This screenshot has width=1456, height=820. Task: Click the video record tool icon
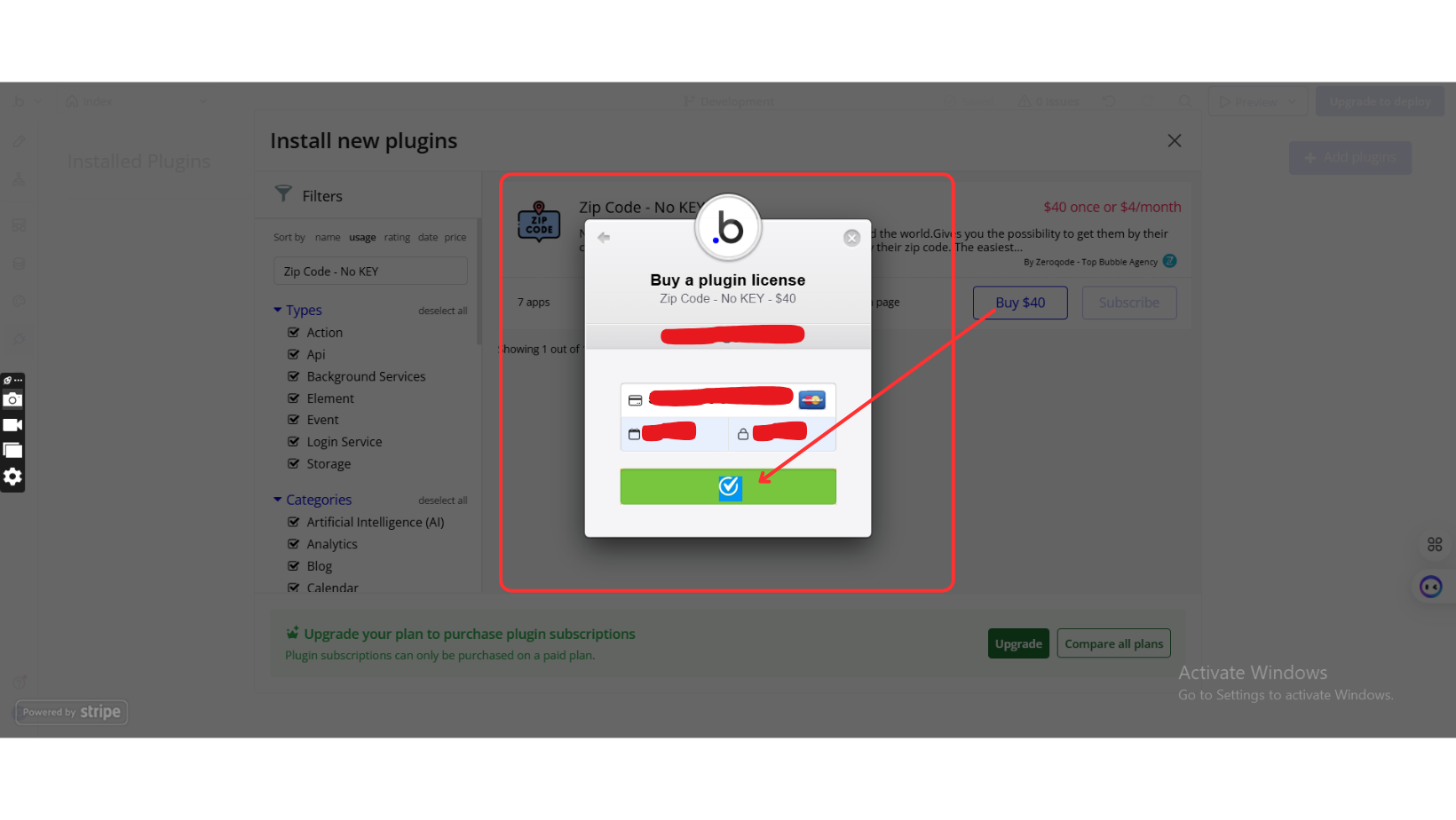pos(12,425)
